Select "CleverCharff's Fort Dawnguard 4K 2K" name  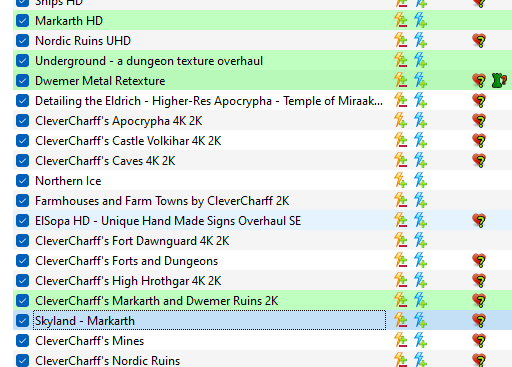132,241
